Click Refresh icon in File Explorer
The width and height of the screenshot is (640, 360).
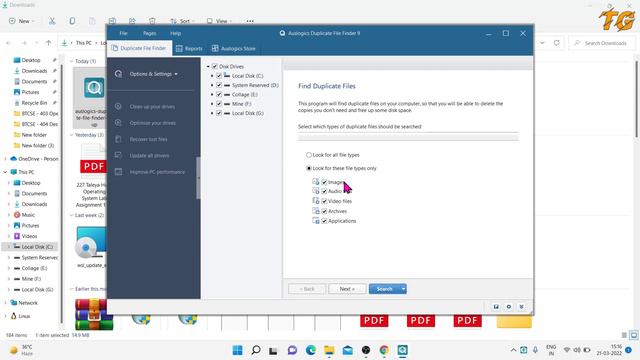coord(556,43)
